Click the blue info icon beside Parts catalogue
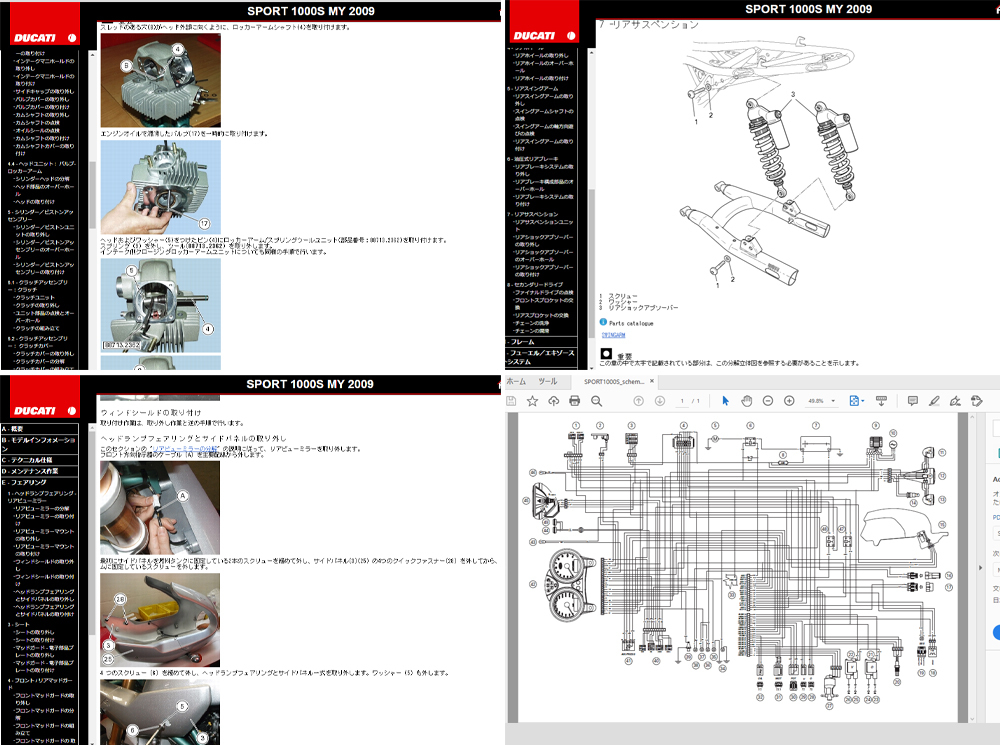 tap(603, 322)
